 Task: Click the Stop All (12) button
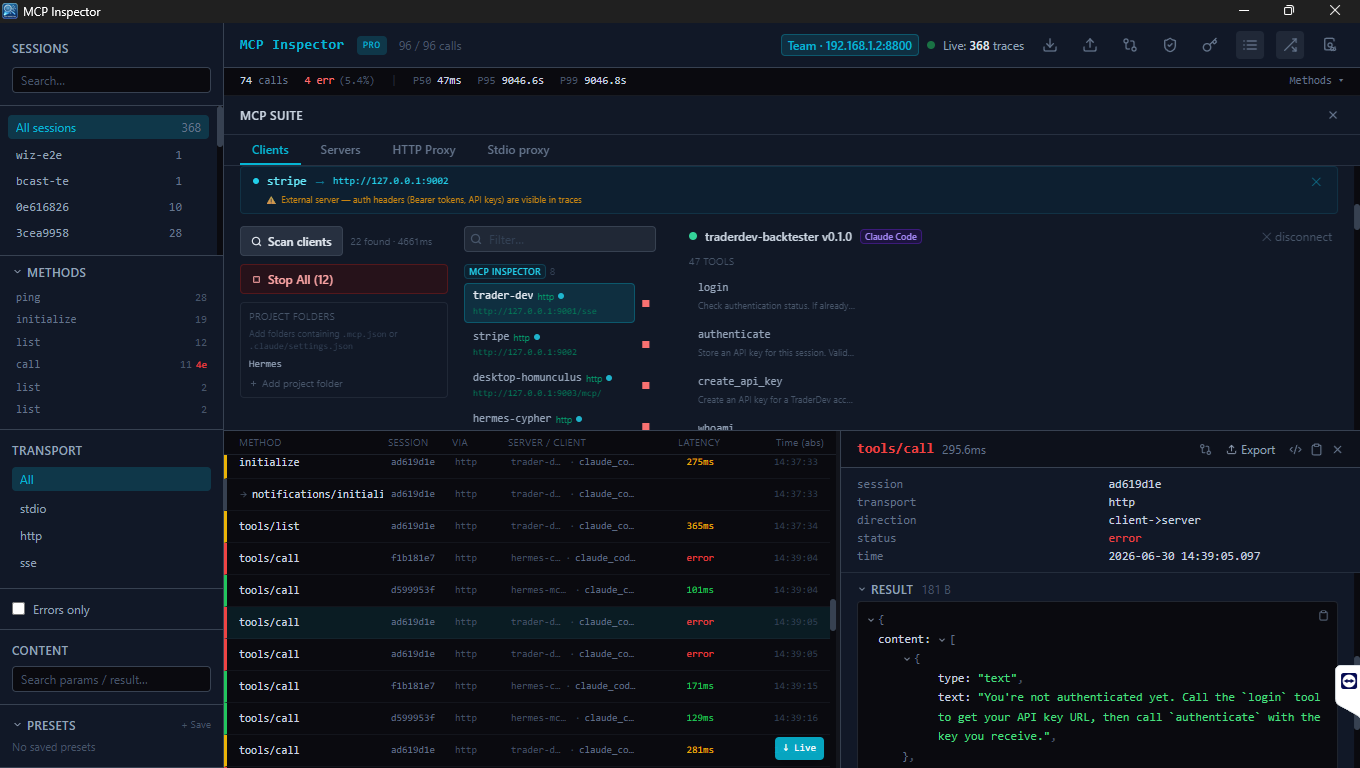pos(344,279)
